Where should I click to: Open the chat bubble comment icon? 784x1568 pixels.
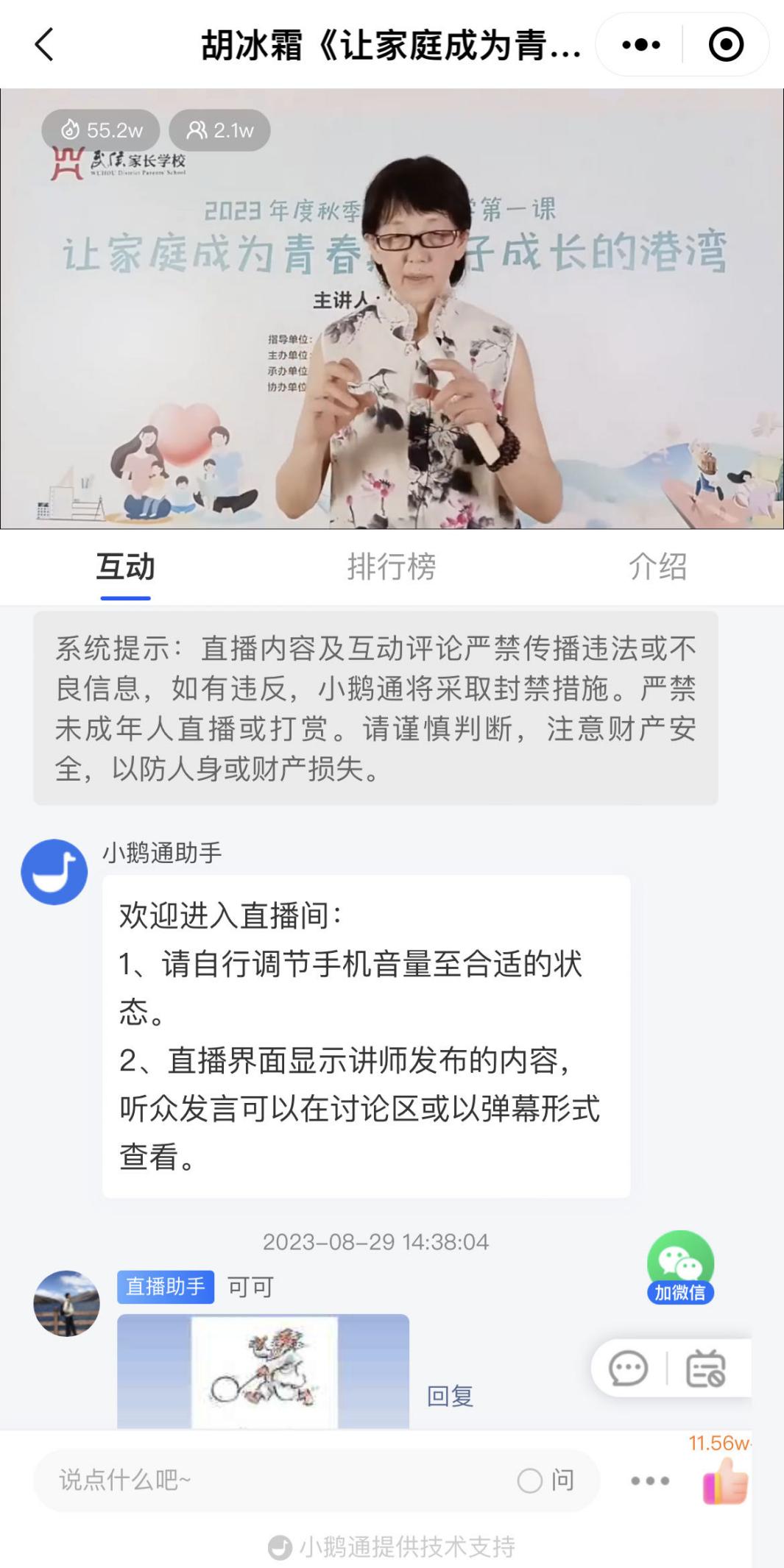628,1369
